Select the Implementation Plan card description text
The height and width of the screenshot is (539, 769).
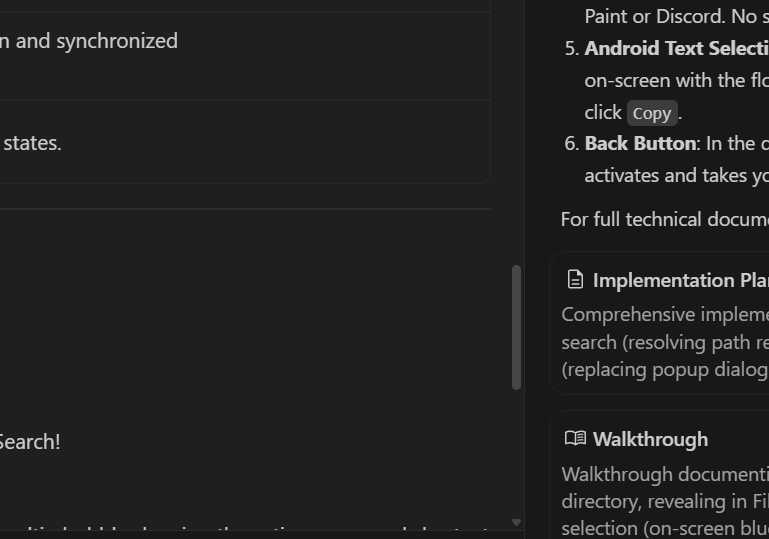(665, 342)
